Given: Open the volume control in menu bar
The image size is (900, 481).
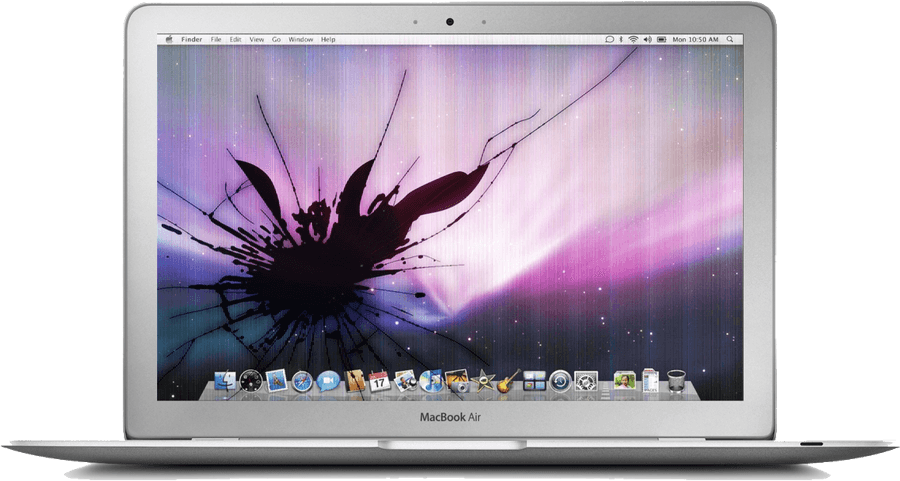Looking at the screenshot, I should click(647, 39).
